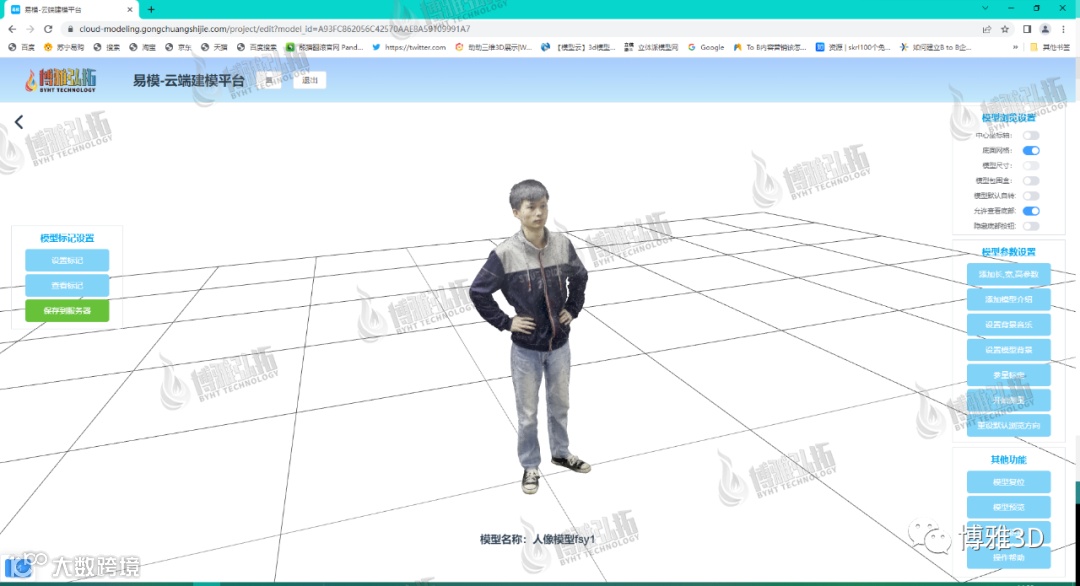Image resolution: width=1080 pixels, height=586 pixels.
Task: Click the 其他功能 heading
Action: click(1008, 459)
